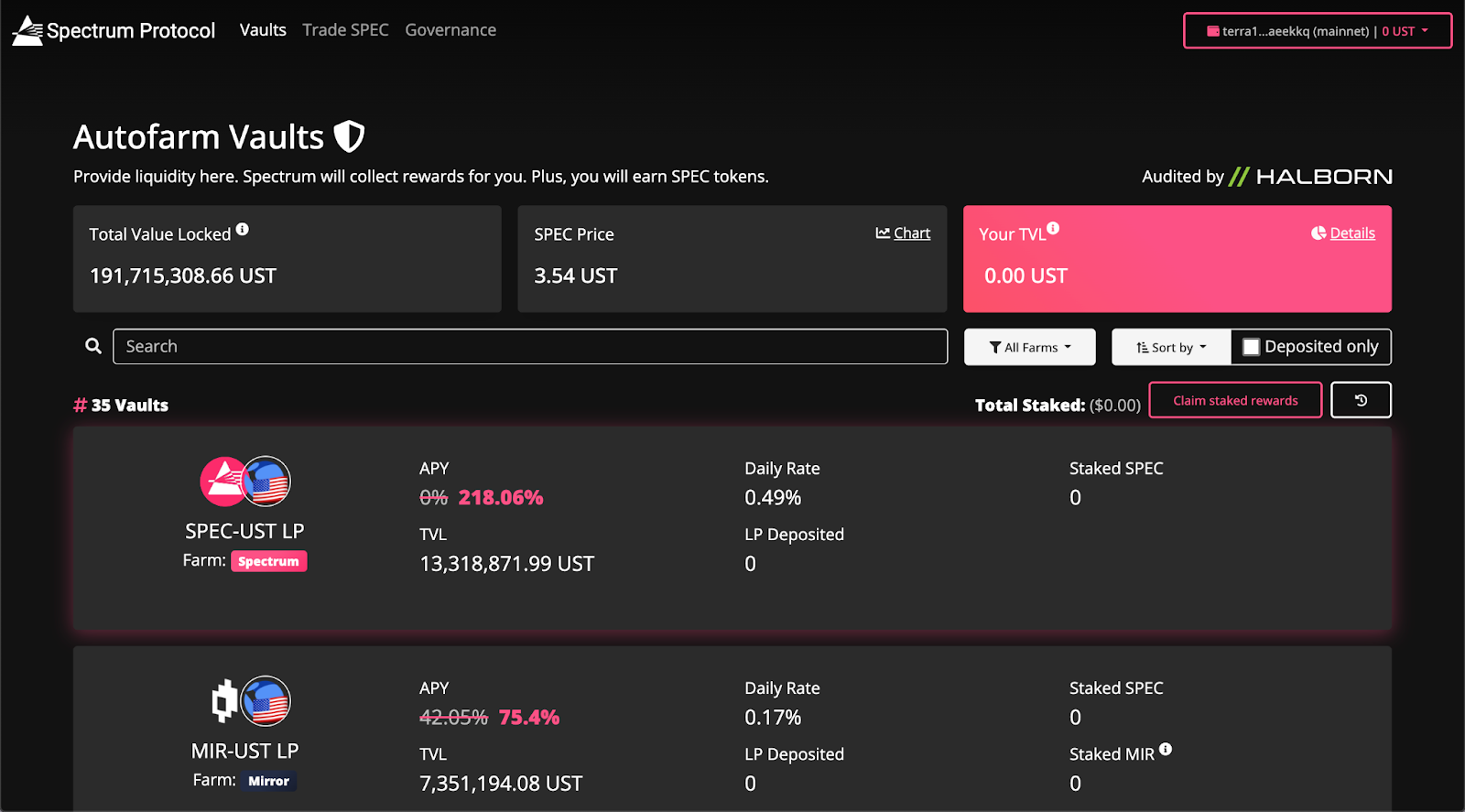This screenshot has width=1465, height=812.
Task: Click the Halborn auditor logo
Action: pyautogui.click(x=1310, y=177)
